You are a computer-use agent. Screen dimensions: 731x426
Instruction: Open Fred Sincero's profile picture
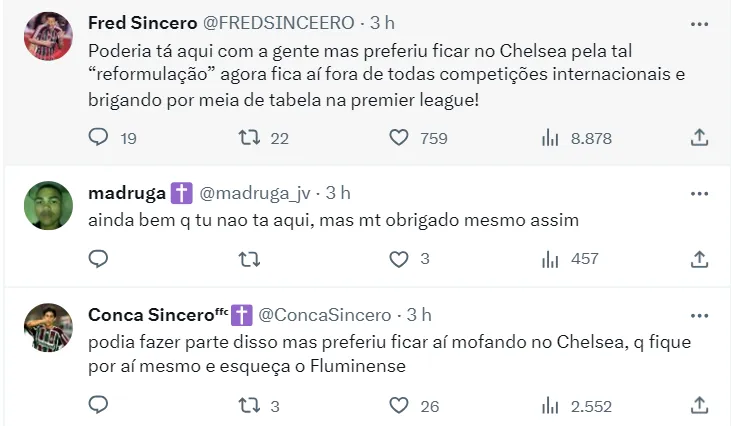48,37
